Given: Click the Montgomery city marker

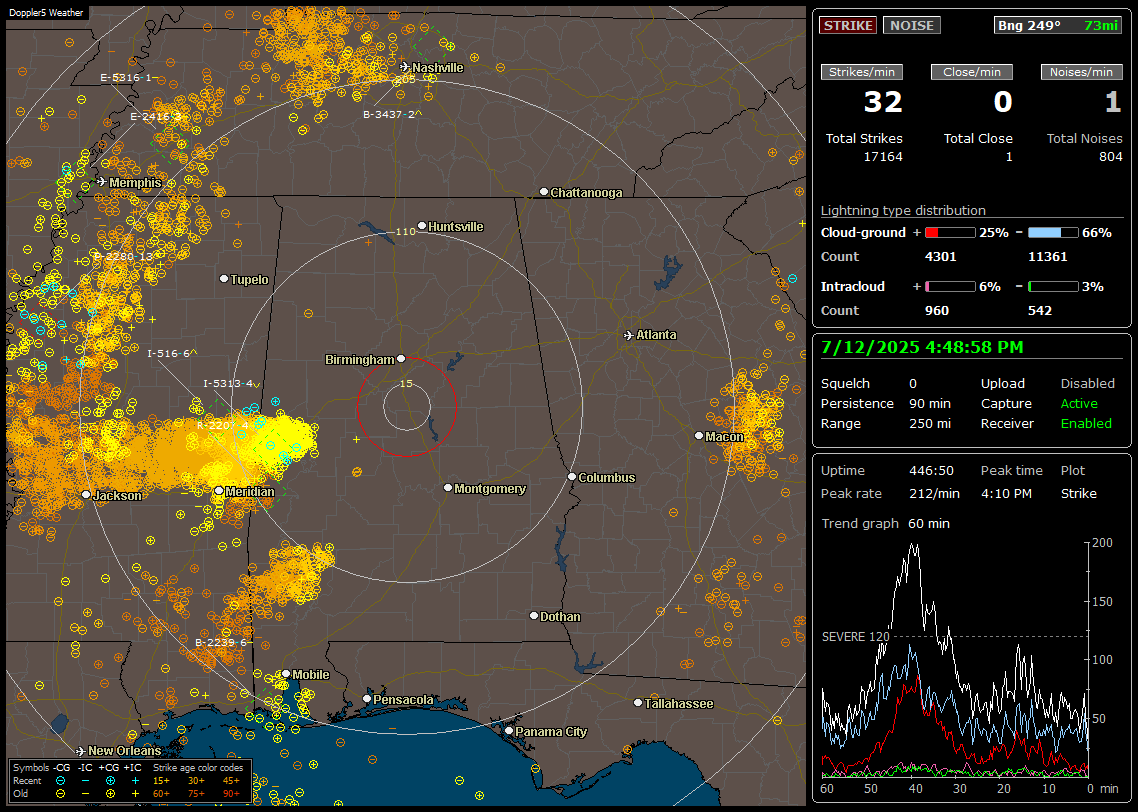Looking at the screenshot, I should point(448,488).
